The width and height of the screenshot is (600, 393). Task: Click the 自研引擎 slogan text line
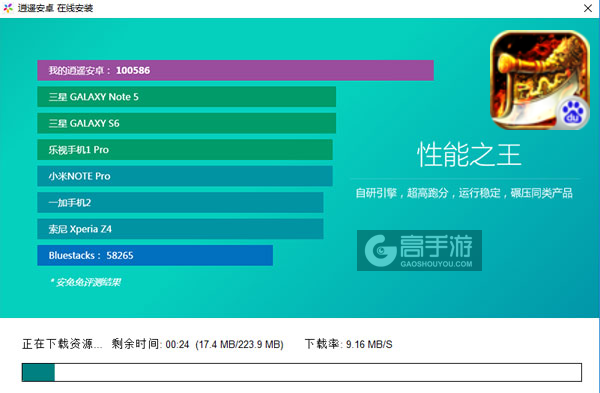coord(464,193)
